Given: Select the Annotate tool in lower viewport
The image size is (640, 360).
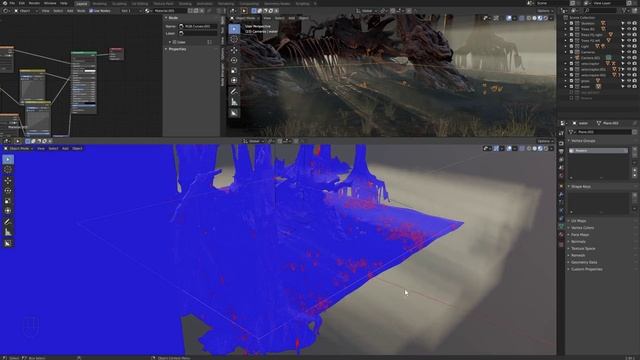Looking at the screenshot, I should tap(8, 222).
